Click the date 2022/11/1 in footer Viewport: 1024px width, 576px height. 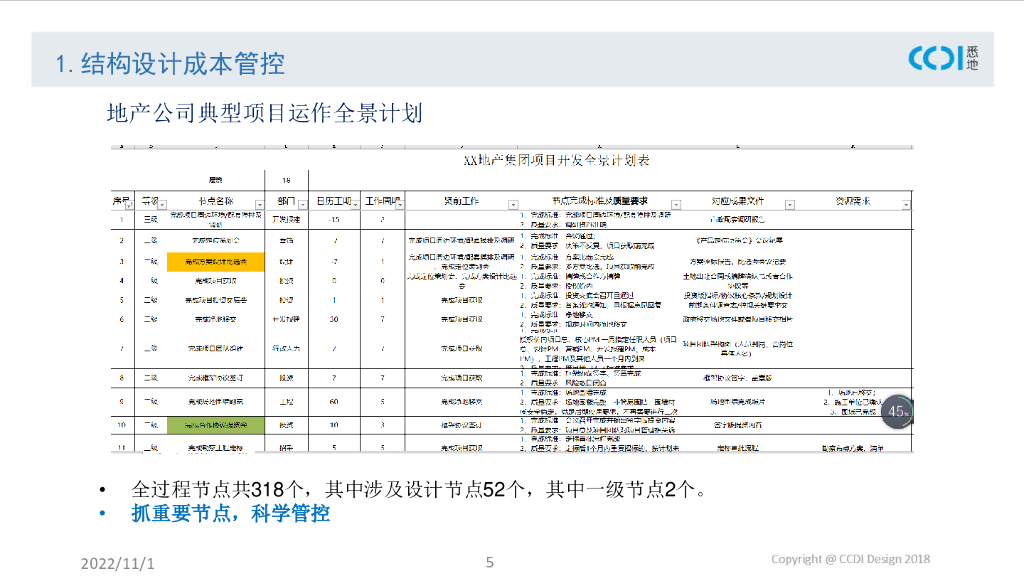pos(118,564)
